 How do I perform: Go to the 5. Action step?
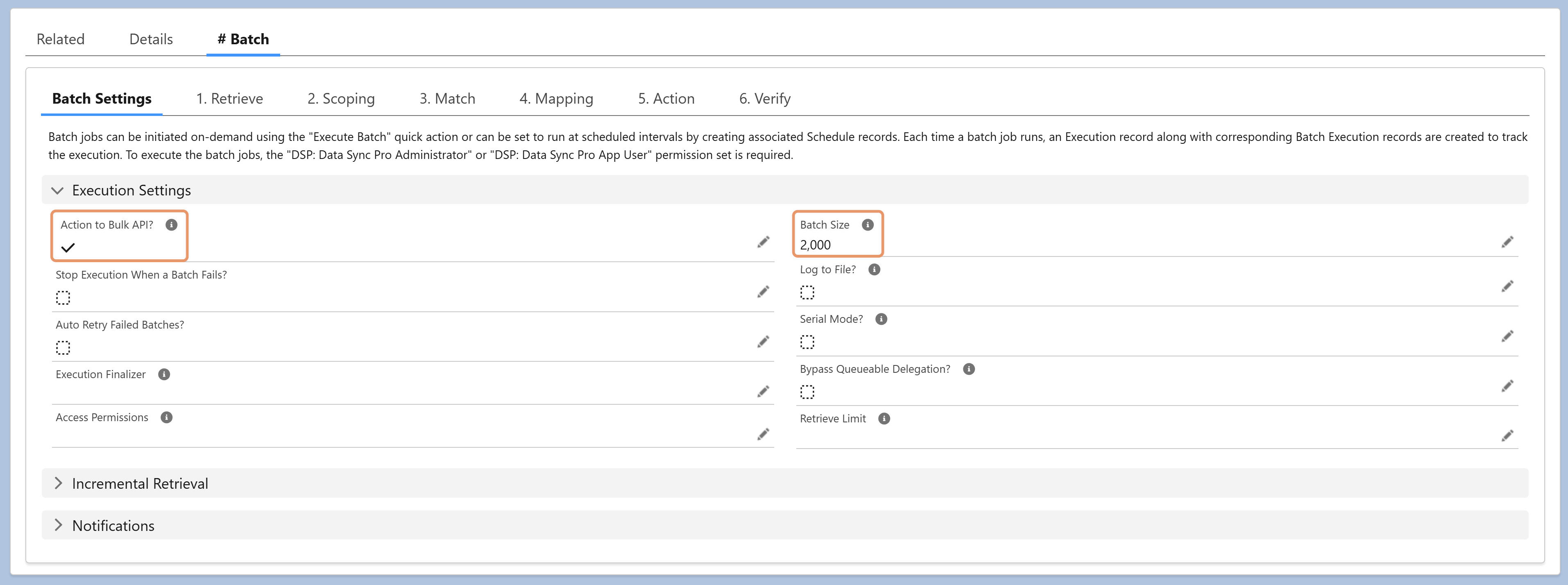[666, 99]
